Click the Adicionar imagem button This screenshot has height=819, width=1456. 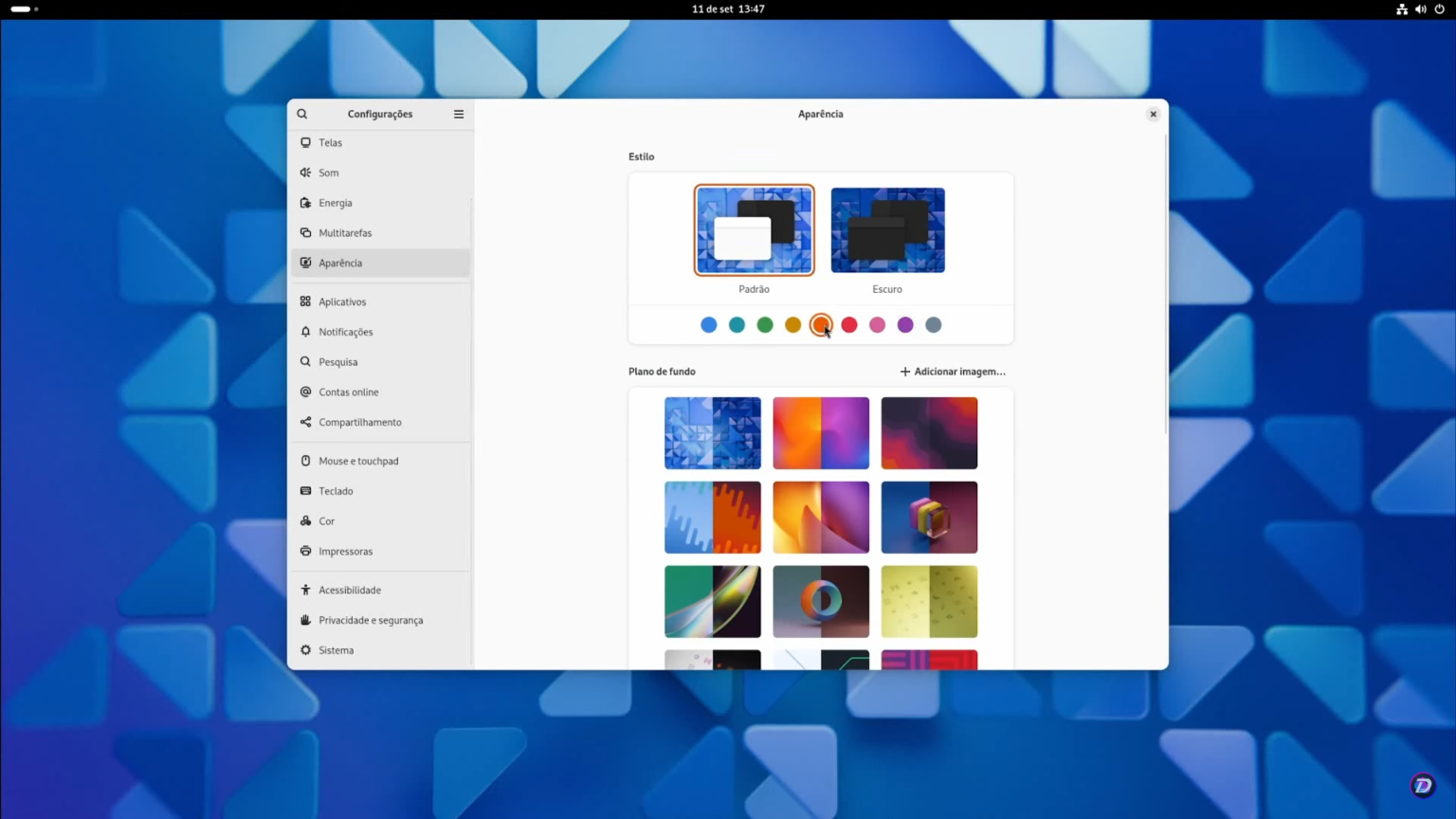tap(952, 371)
